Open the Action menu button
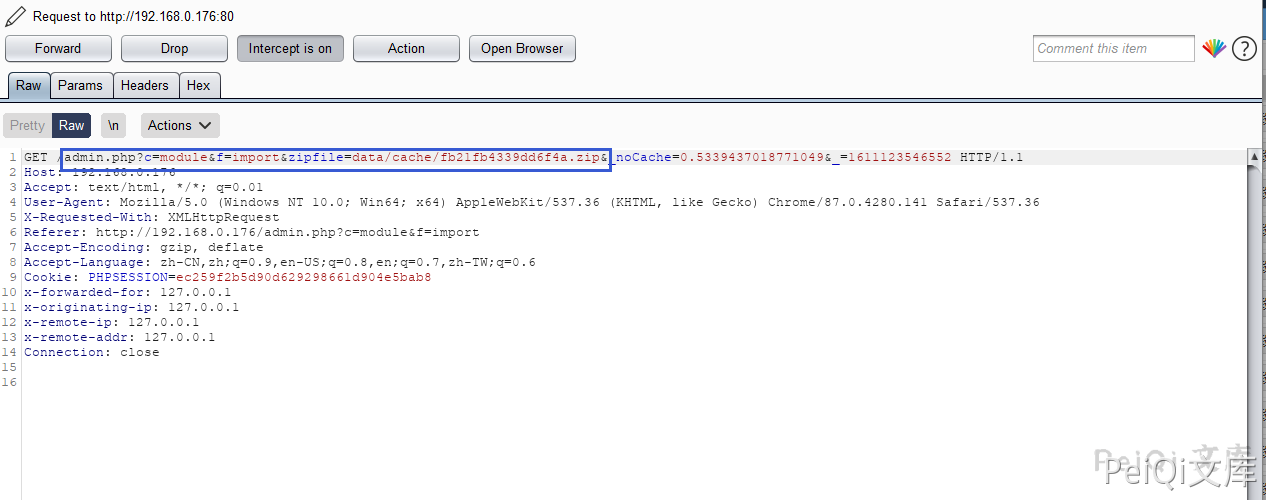 [x=406, y=48]
